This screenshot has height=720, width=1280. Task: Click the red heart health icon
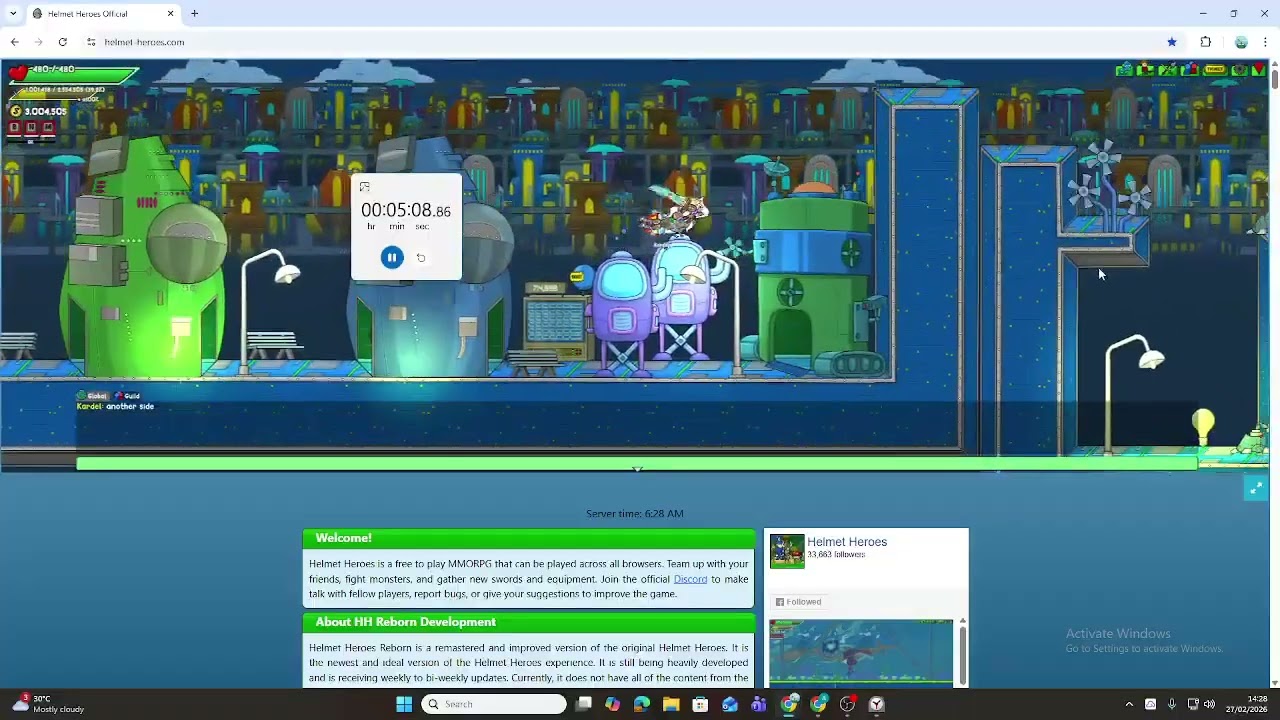(17, 73)
